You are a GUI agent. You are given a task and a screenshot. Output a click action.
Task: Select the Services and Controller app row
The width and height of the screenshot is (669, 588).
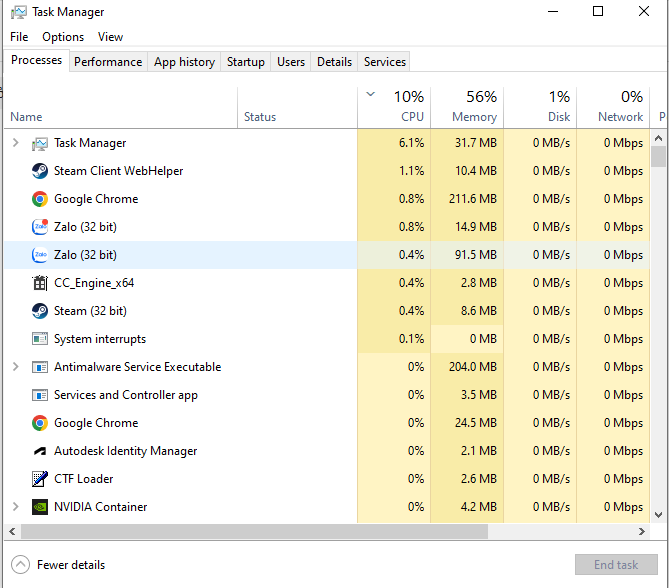click(126, 395)
